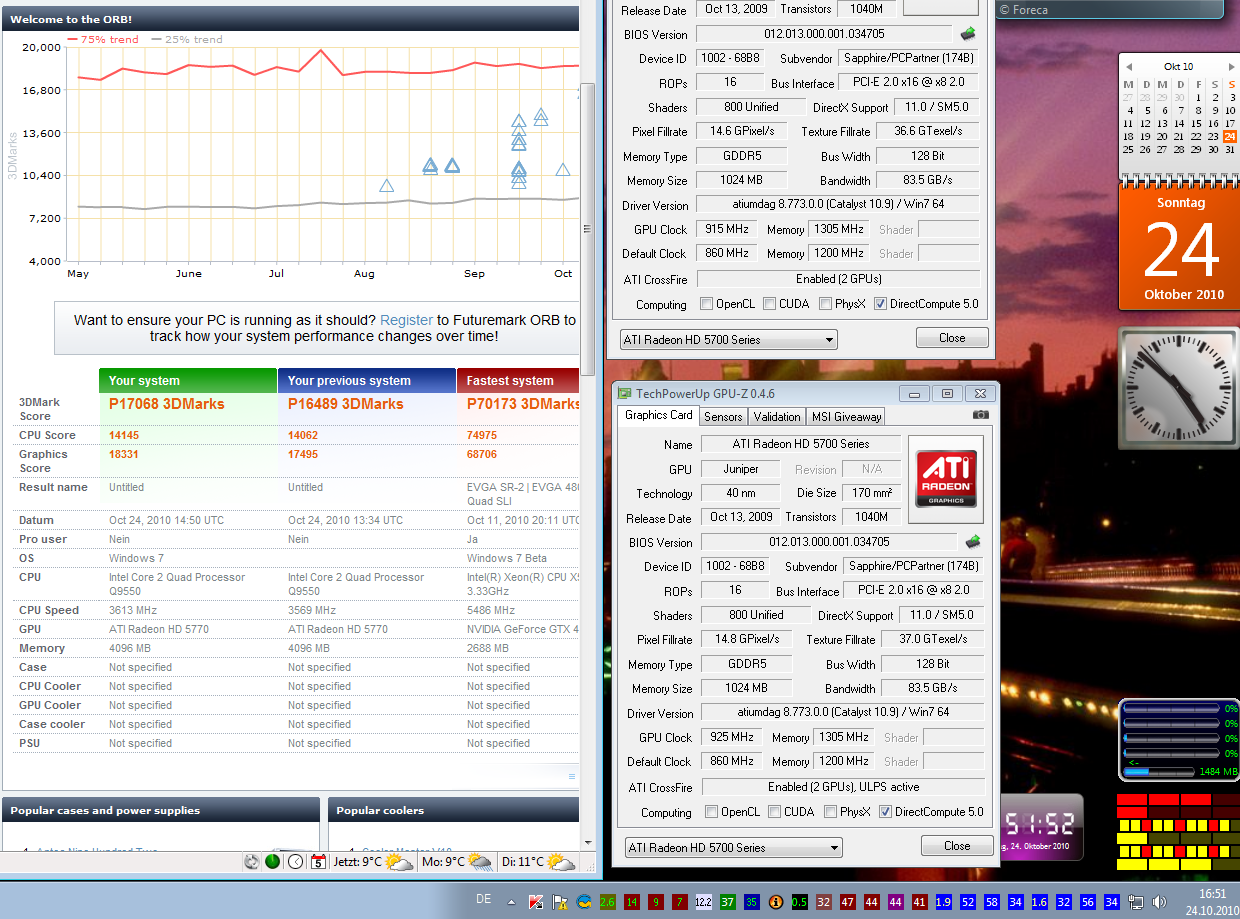Toggle PhysX checkbox in GPU-Z 915 MHz window

coord(826,304)
